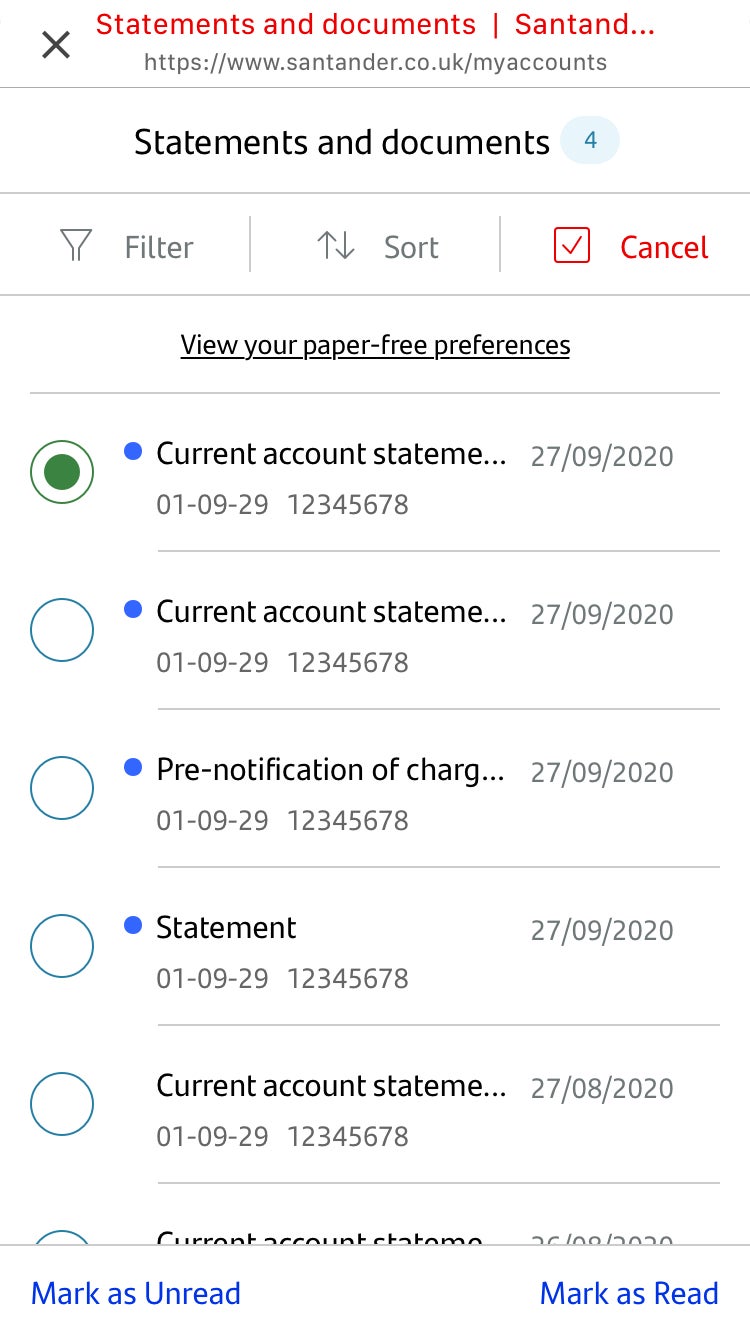Image resolution: width=750 pixels, height=1334 pixels.
Task: Tap Mark as Read
Action: pyautogui.click(x=629, y=1293)
